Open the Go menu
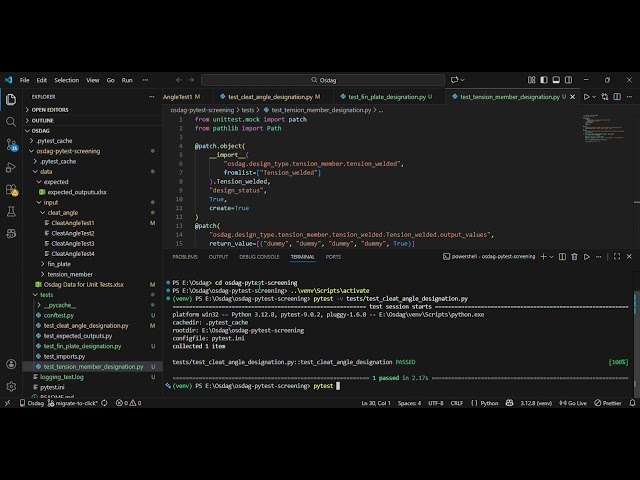The height and width of the screenshot is (480, 640). point(111,80)
